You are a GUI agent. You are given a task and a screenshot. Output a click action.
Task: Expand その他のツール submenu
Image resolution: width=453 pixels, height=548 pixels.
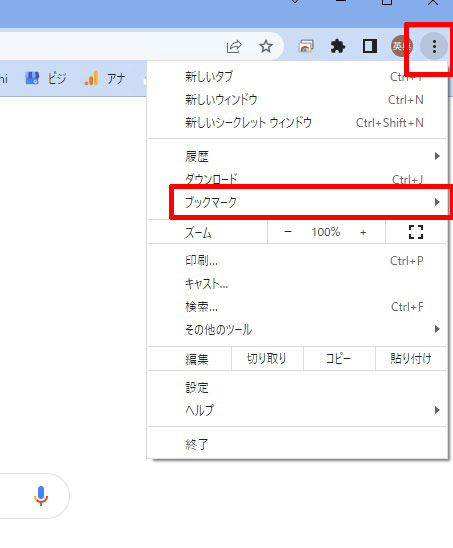pyautogui.click(x=297, y=330)
